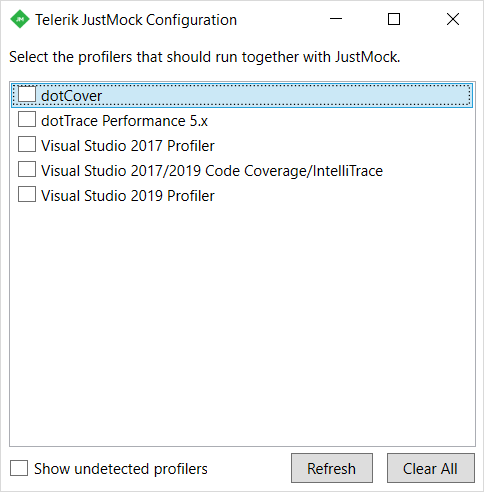Select the Visual Studio 2017/2019 Code Coverage/IntelliTrace label

tap(212, 171)
